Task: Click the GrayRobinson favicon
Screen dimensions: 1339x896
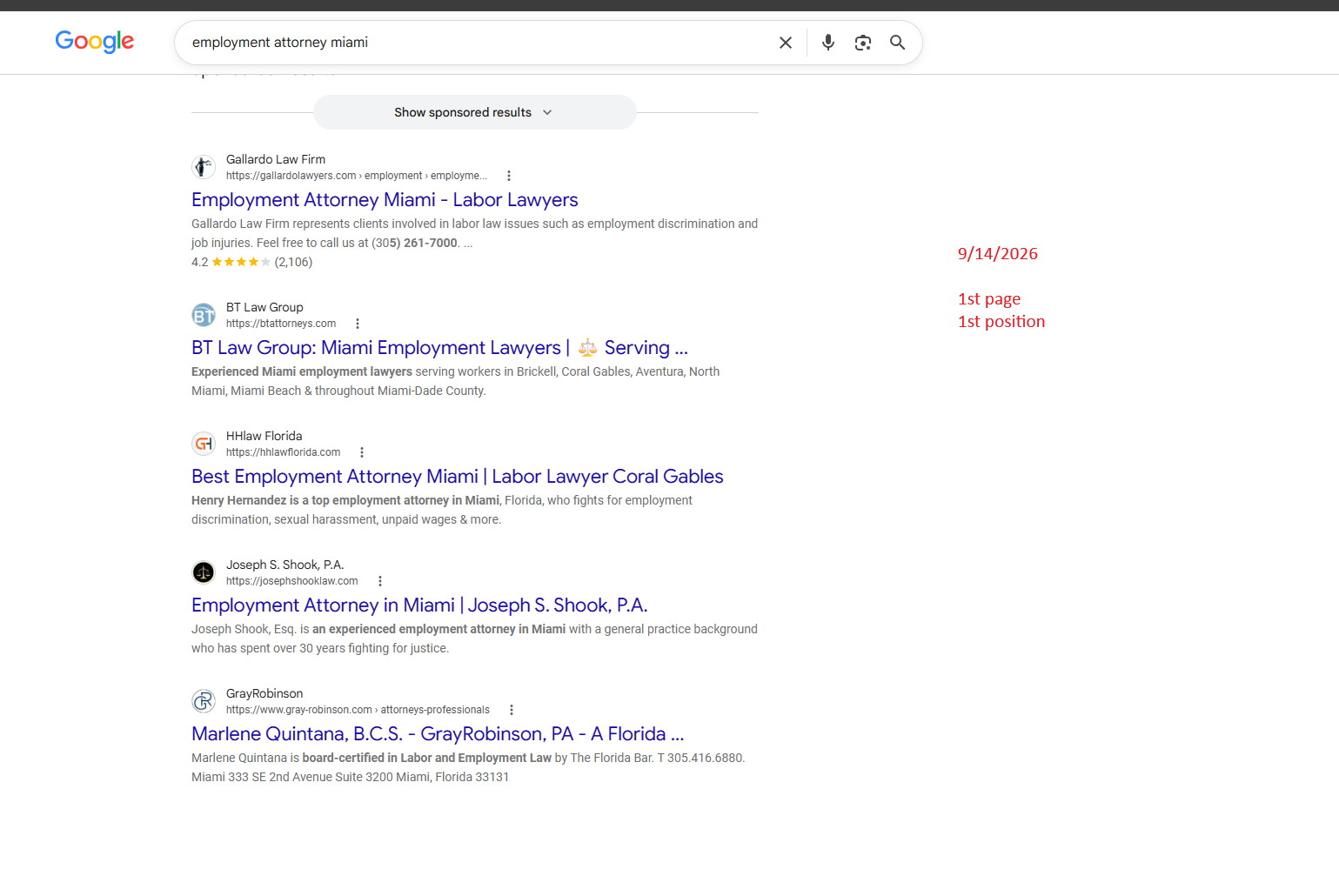Action: [x=204, y=700]
